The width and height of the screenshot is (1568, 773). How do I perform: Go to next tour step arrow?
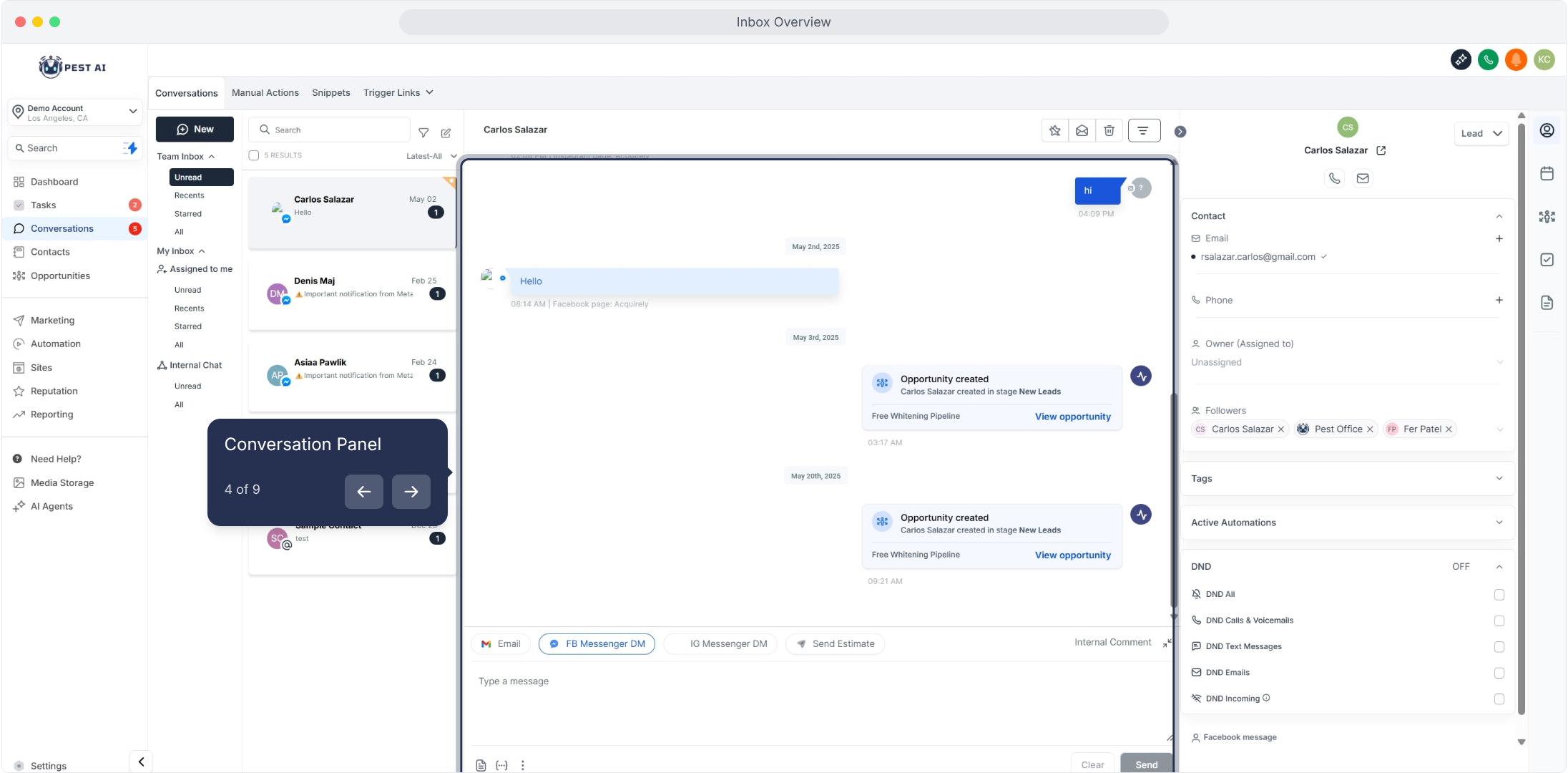coord(411,492)
